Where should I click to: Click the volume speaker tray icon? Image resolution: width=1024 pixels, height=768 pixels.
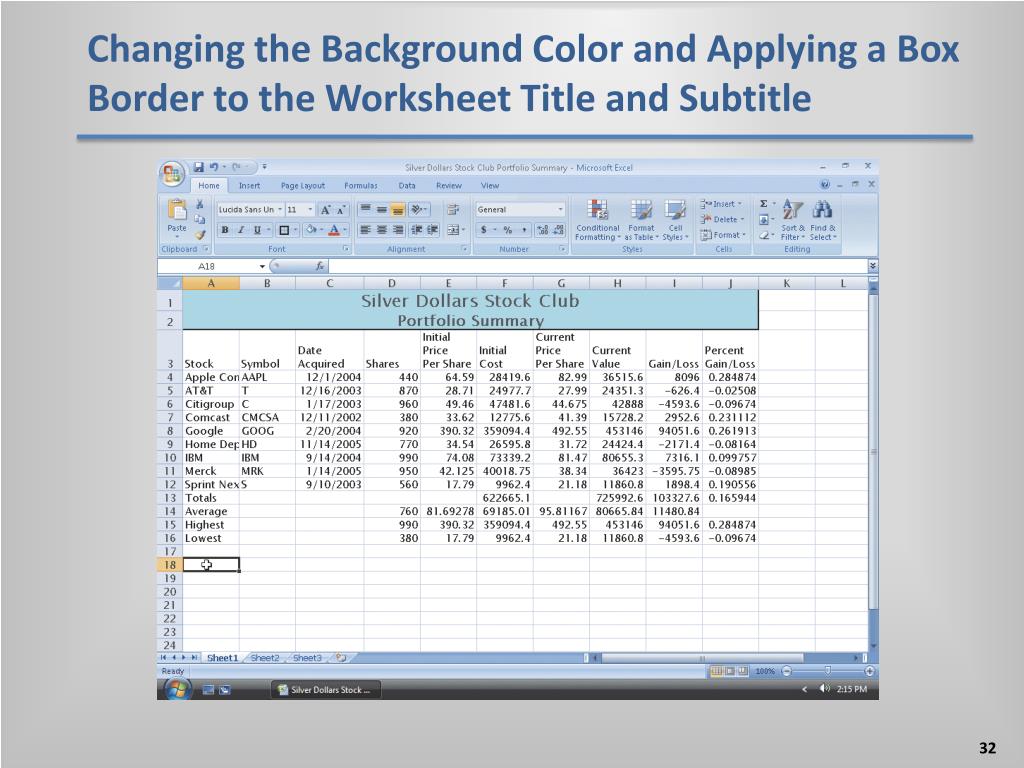tap(824, 689)
